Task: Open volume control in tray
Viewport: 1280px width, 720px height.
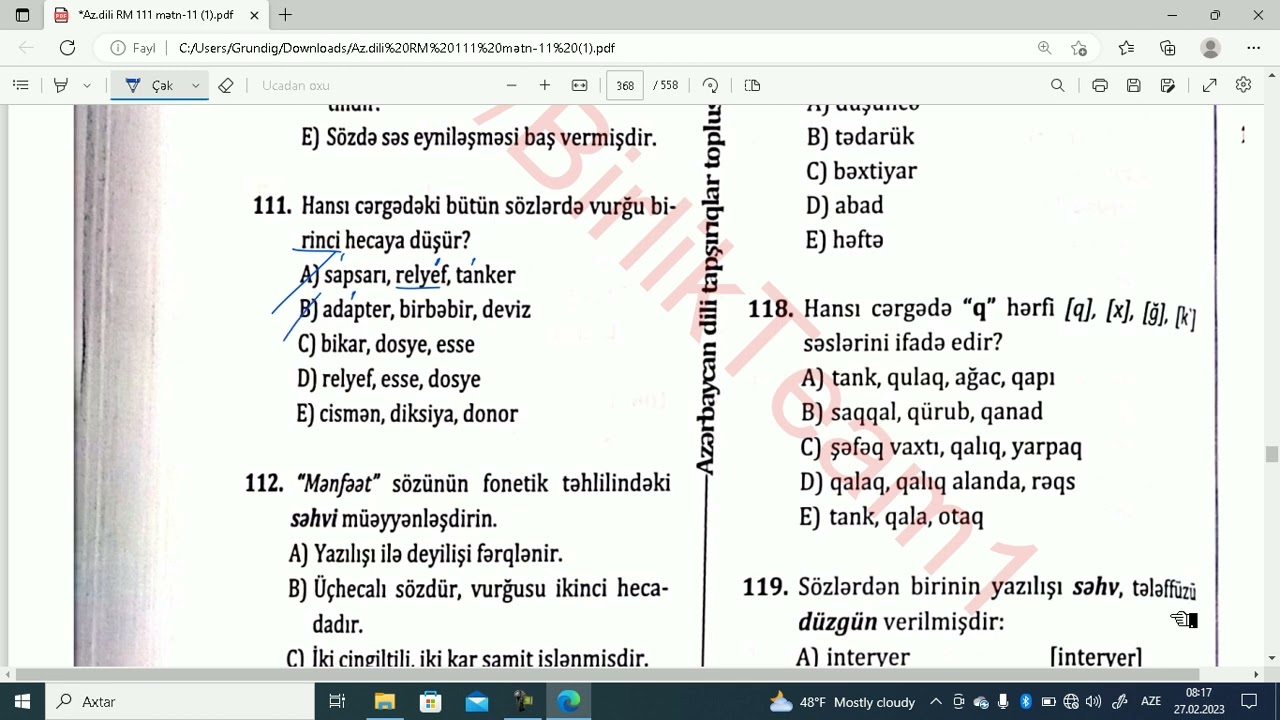Action: pyautogui.click(x=1093, y=702)
